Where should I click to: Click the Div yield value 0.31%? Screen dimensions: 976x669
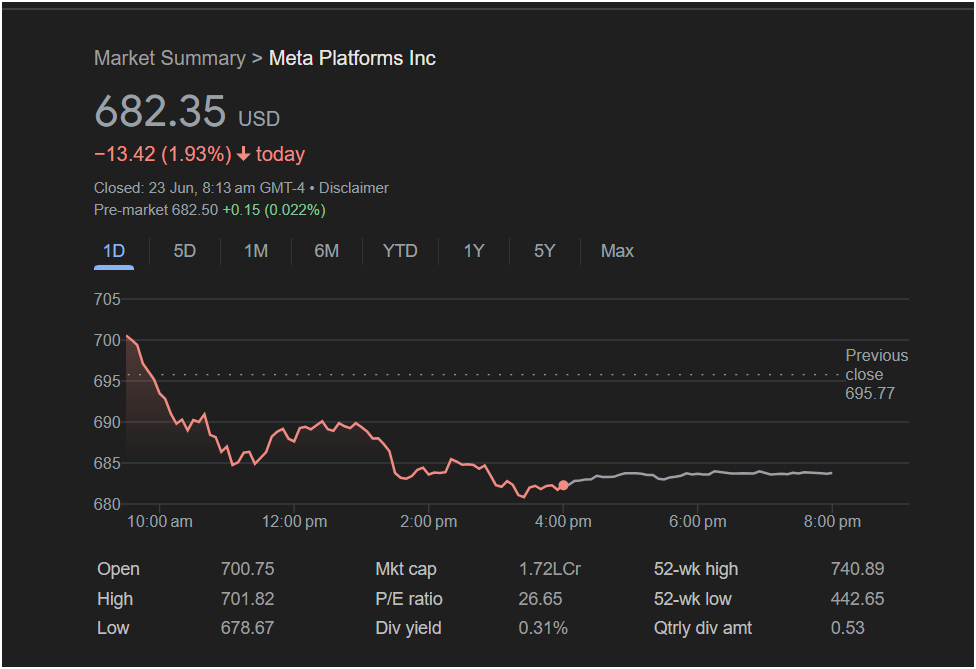pyautogui.click(x=543, y=628)
